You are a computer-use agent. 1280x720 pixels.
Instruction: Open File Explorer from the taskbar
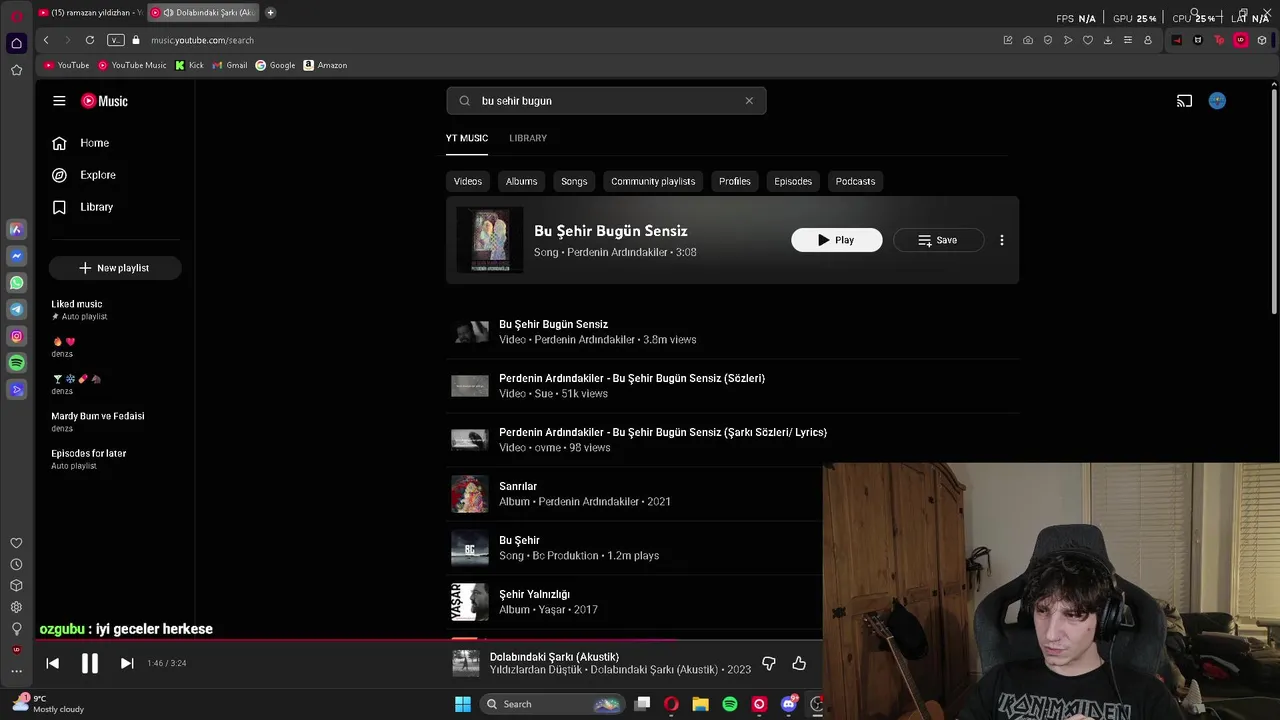[700, 704]
